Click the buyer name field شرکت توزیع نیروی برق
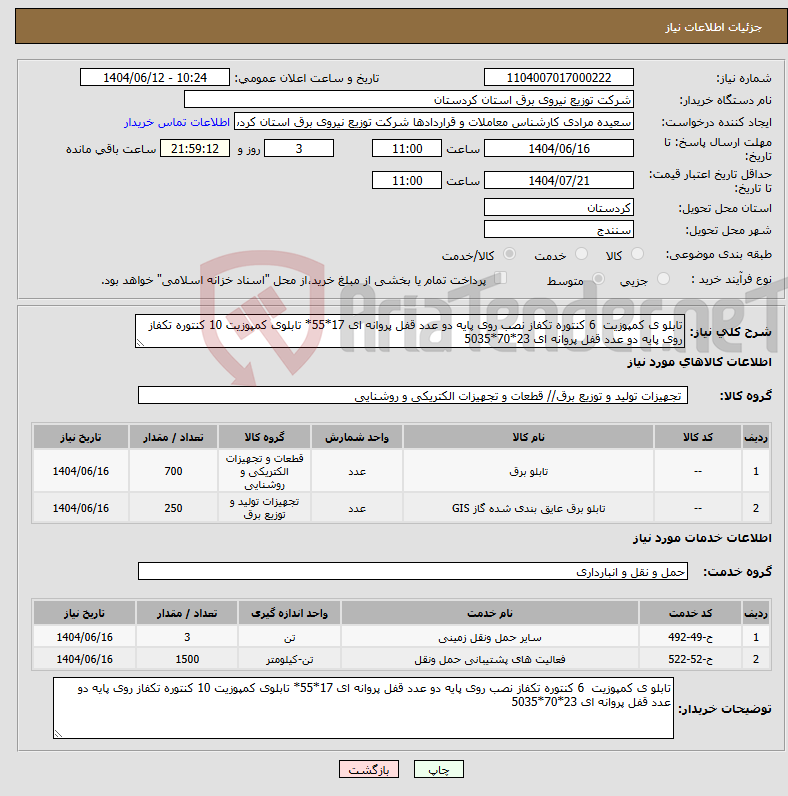 (409, 100)
